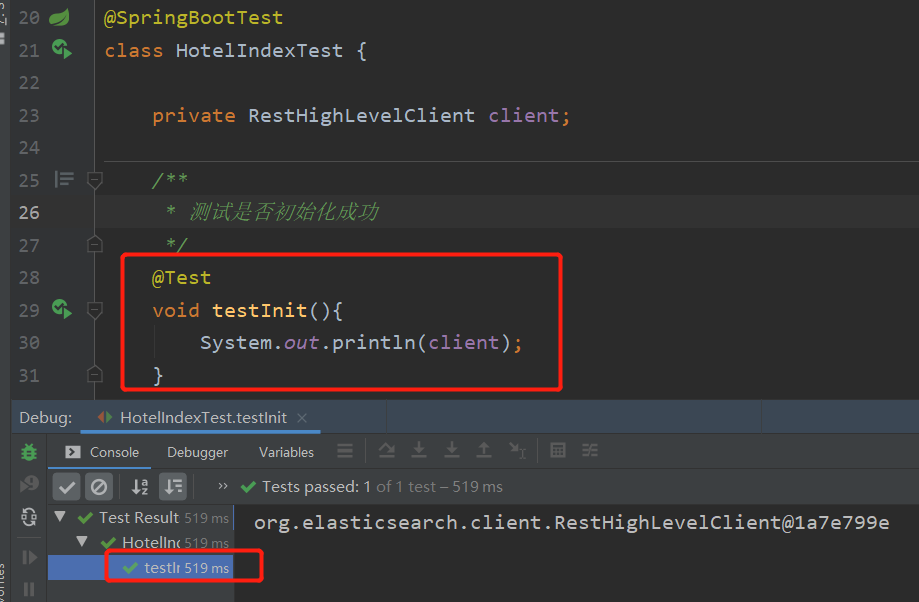919x602 pixels.
Task: Click the Step Out icon
Action: (484, 450)
